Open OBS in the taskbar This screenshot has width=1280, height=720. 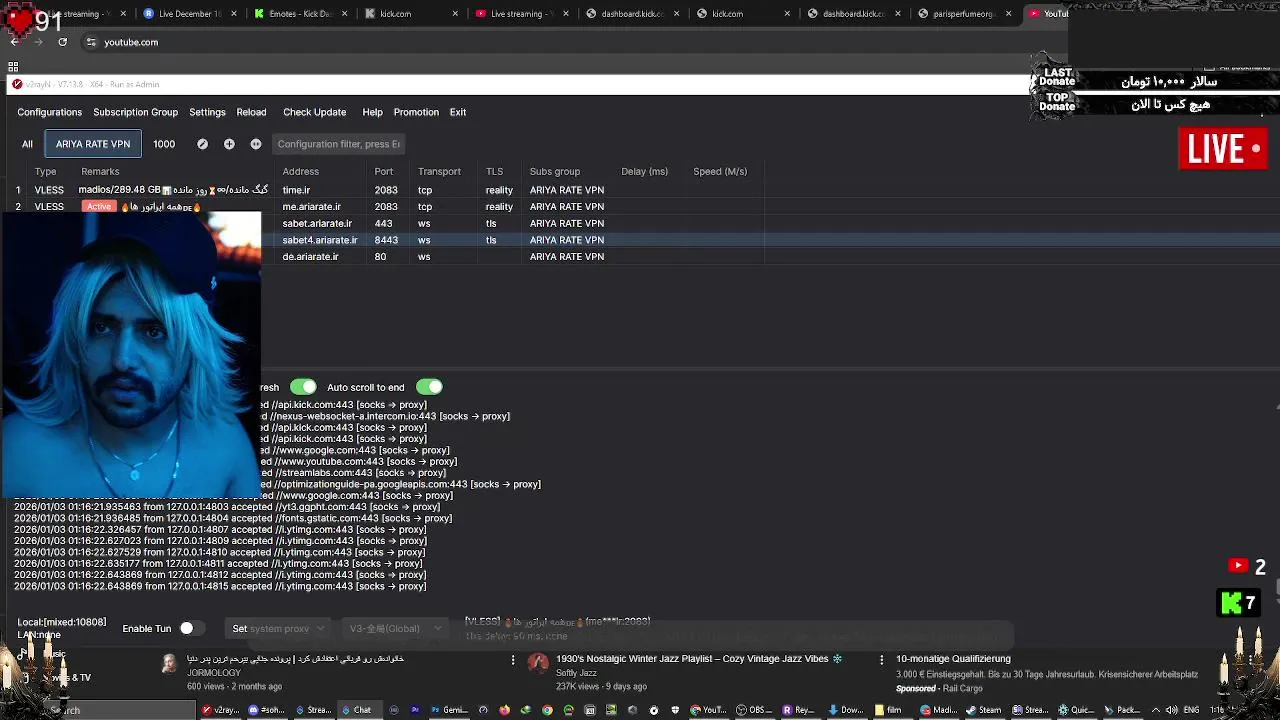(x=755, y=710)
